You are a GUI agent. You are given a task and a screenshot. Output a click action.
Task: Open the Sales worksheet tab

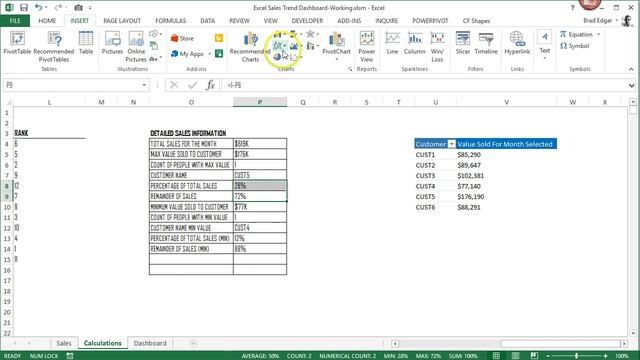pos(64,343)
